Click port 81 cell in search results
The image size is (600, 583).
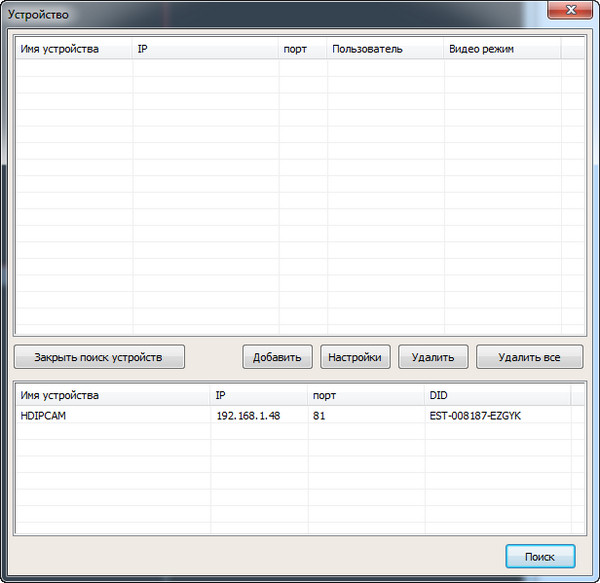point(319,415)
